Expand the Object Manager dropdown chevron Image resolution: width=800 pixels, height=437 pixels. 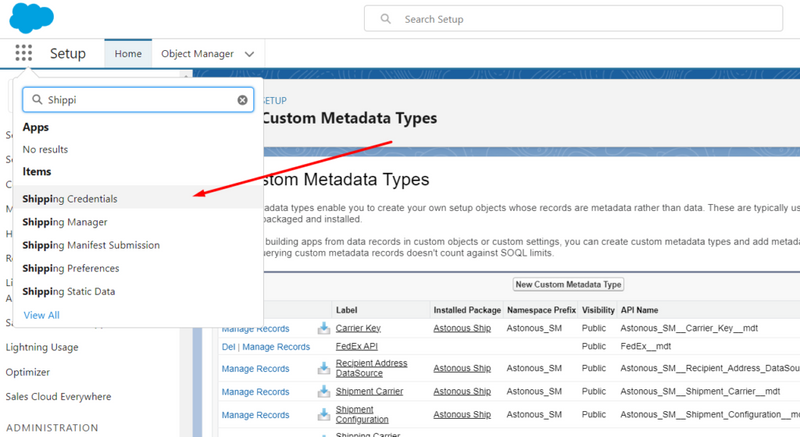coord(249,54)
